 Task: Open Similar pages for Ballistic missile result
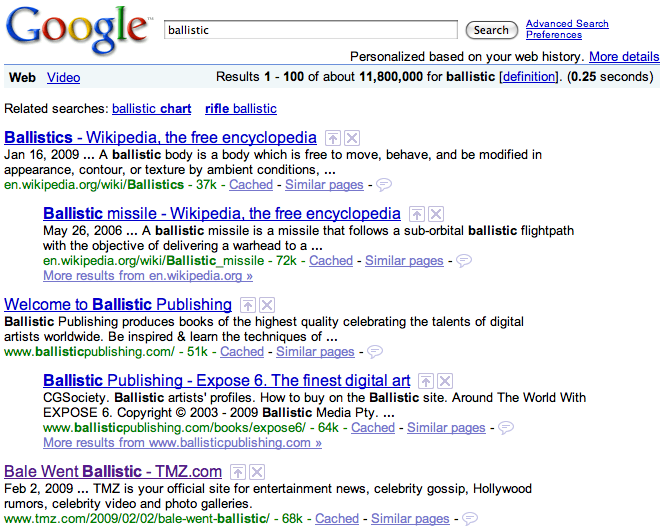click(x=404, y=260)
